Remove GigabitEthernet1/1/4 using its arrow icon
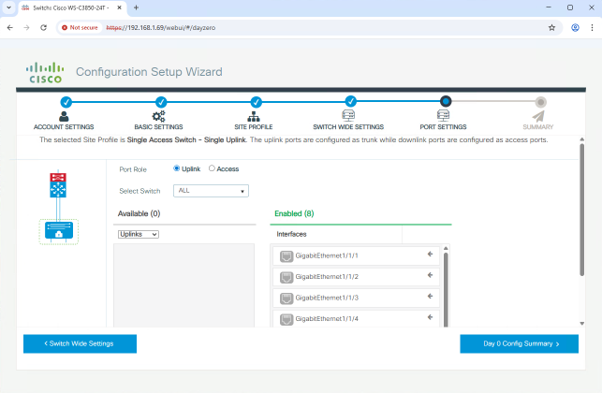 pos(430,317)
